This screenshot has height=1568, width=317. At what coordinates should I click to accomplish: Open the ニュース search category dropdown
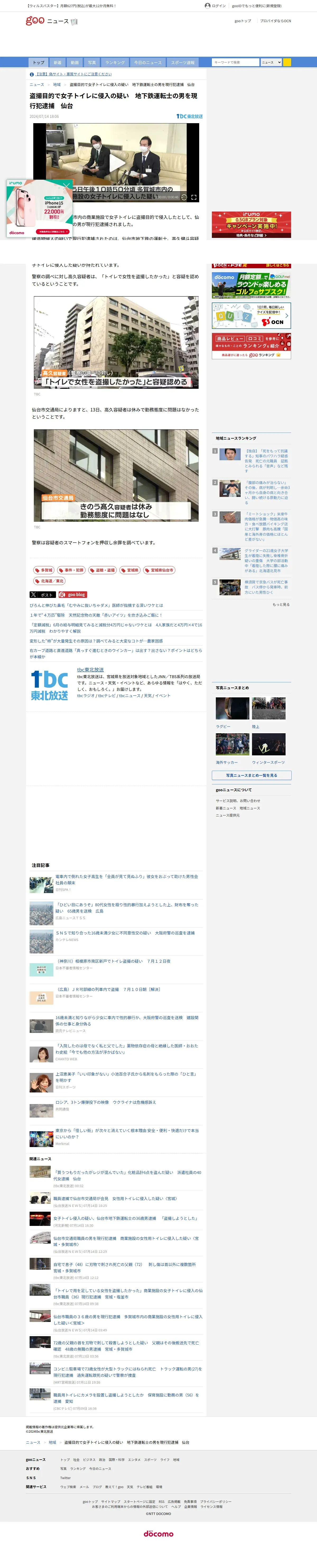coord(271,62)
